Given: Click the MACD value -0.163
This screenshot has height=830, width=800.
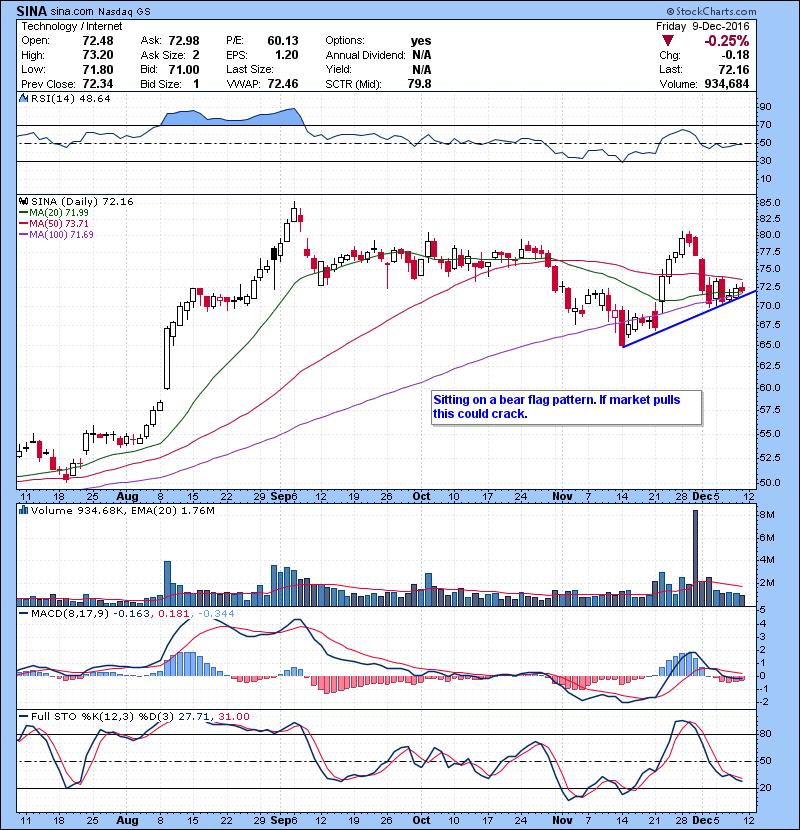Looking at the screenshot, I should [x=131, y=614].
